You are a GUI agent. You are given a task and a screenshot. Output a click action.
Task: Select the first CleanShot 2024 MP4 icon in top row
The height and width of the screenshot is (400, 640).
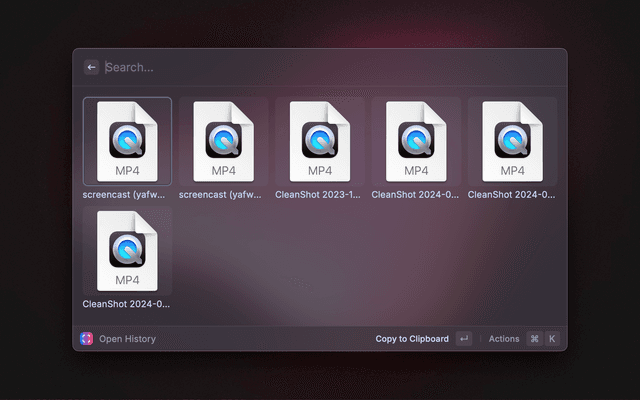coord(415,141)
